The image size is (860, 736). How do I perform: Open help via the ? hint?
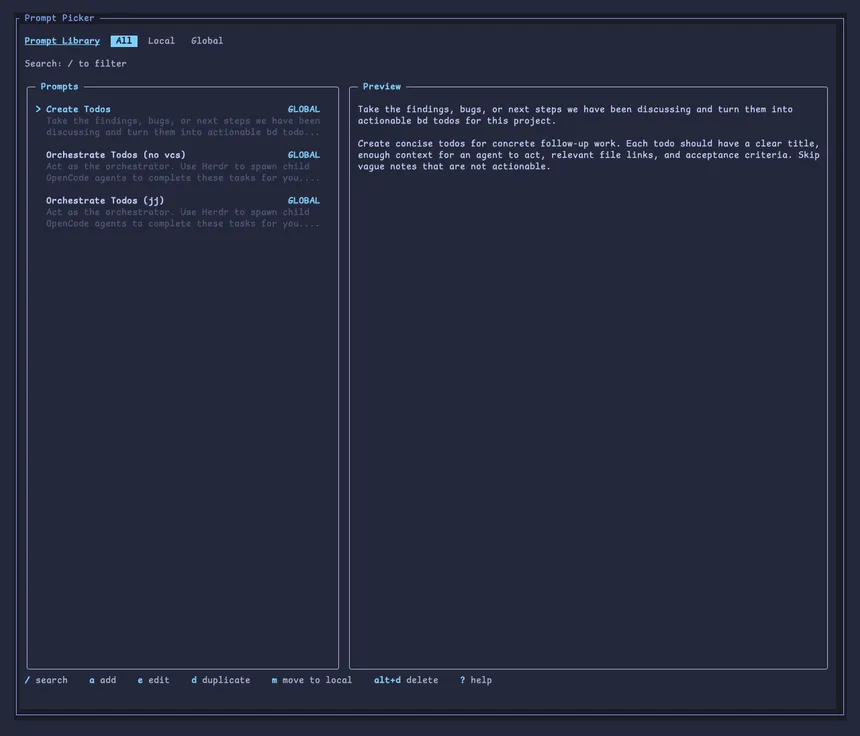coord(476,680)
